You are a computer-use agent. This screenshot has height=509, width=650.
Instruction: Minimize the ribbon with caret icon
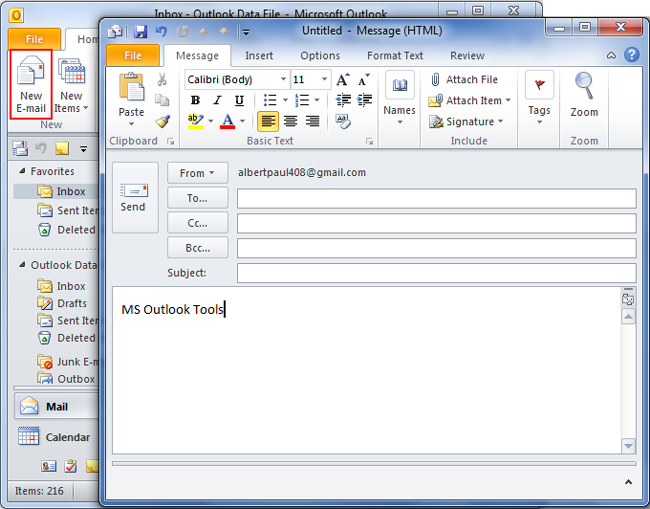pyautogui.click(x=611, y=55)
